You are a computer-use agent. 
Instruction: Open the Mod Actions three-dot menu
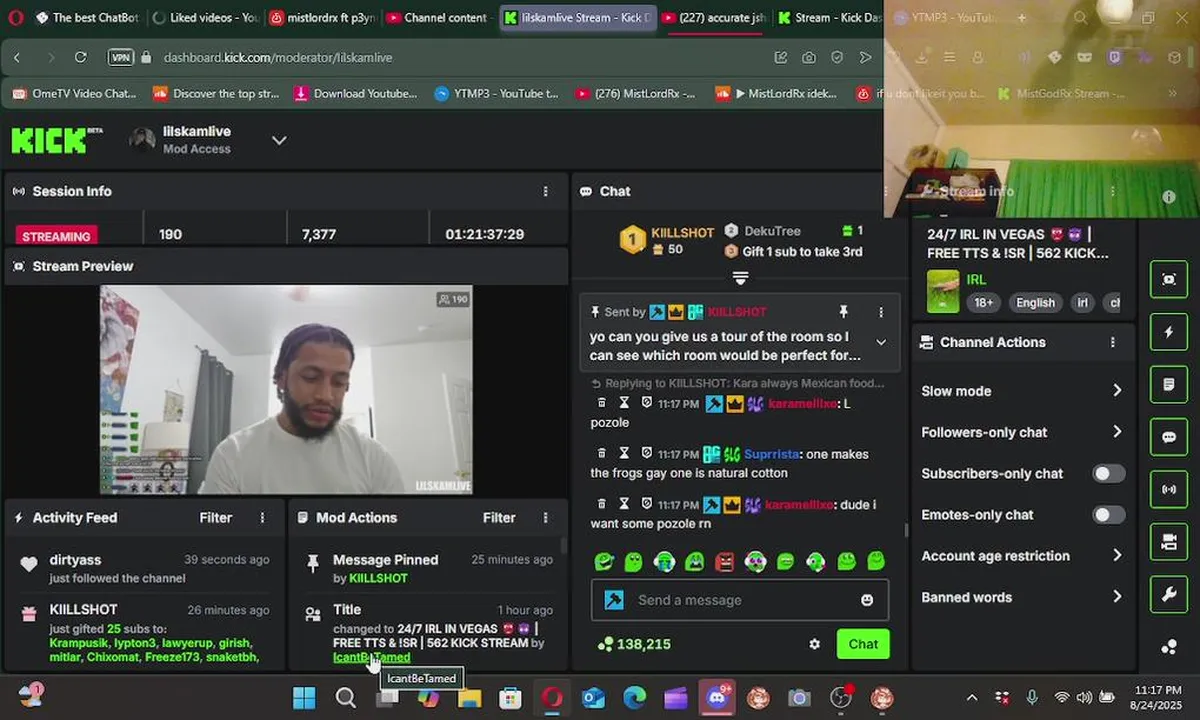(x=545, y=518)
